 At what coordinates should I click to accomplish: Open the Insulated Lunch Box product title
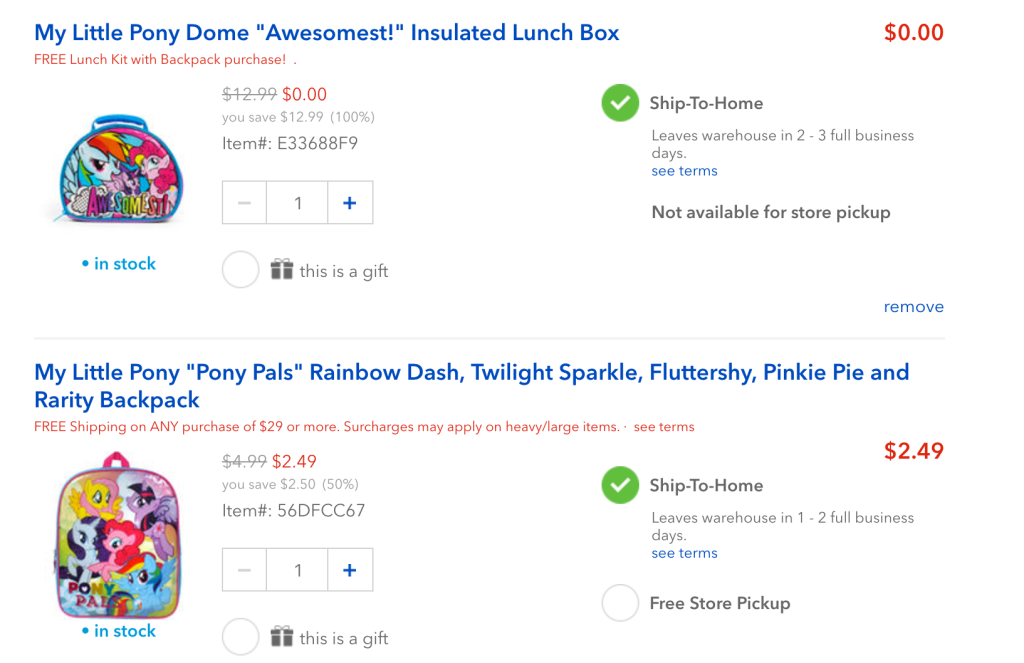point(326,32)
